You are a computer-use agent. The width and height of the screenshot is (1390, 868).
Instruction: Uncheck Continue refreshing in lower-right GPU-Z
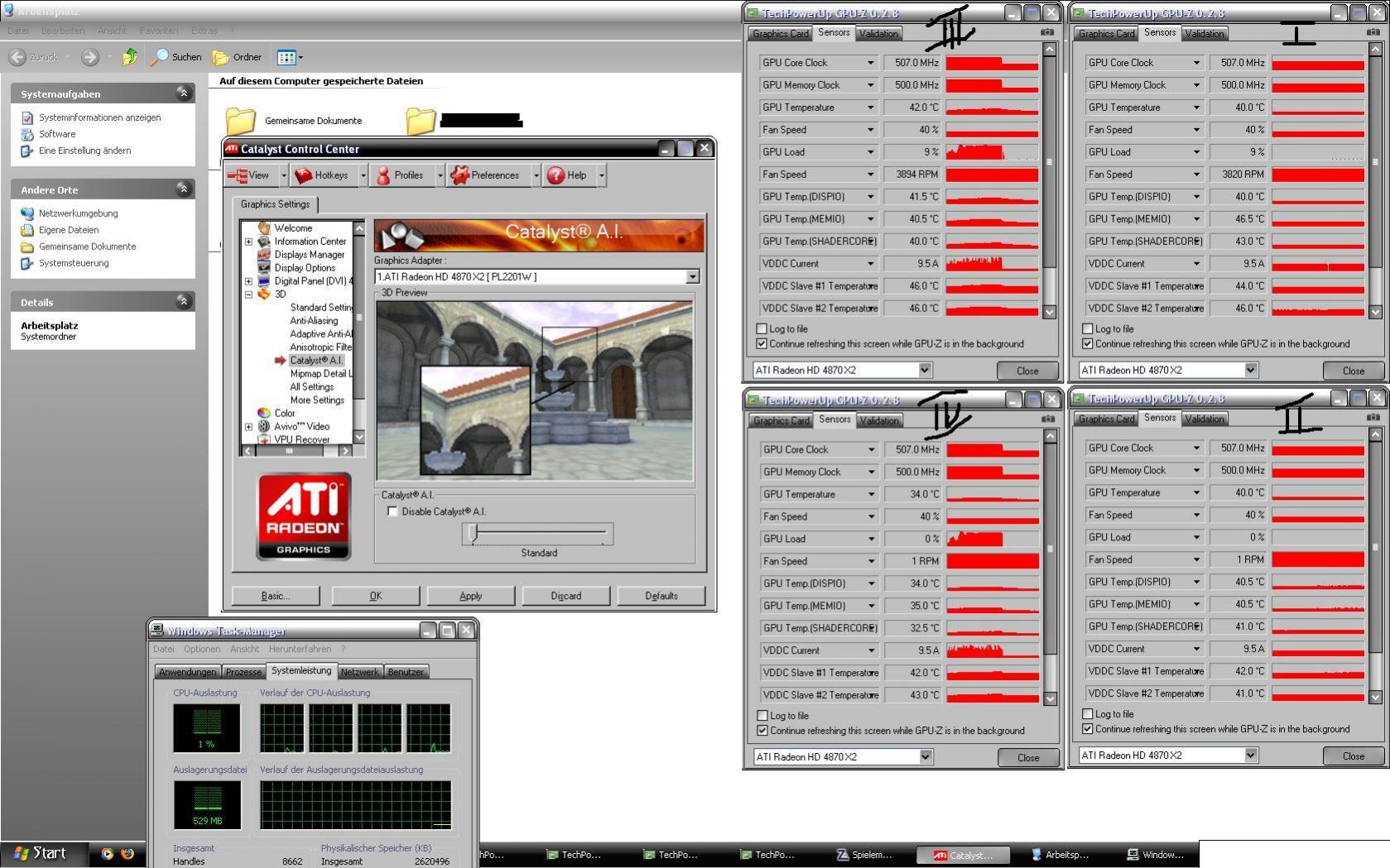(1088, 729)
